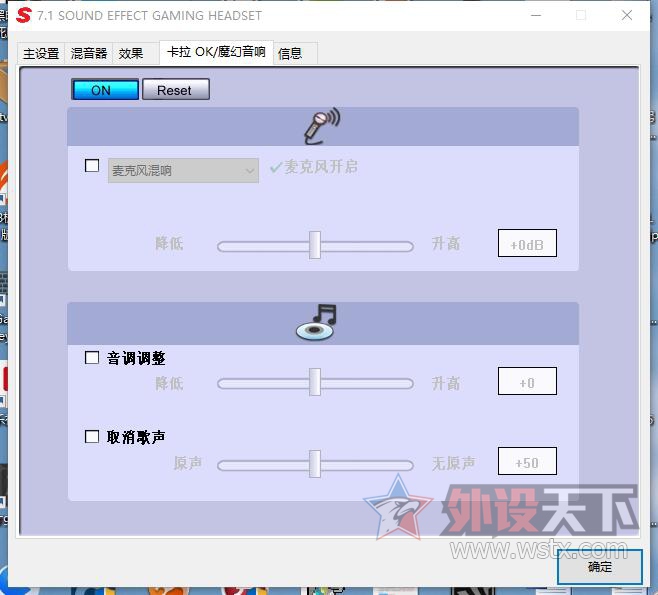
Task: Click the singing microphone icon
Action: [322, 126]
